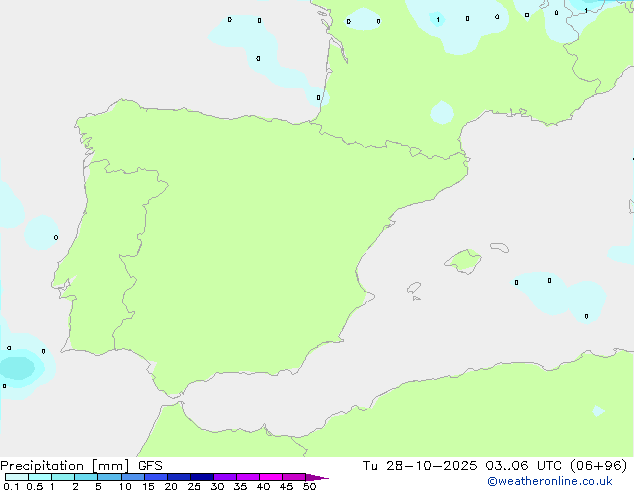Select the 45–50 mm legend color swatch
This screenshot has height=490, width=634.
point(294,477)
